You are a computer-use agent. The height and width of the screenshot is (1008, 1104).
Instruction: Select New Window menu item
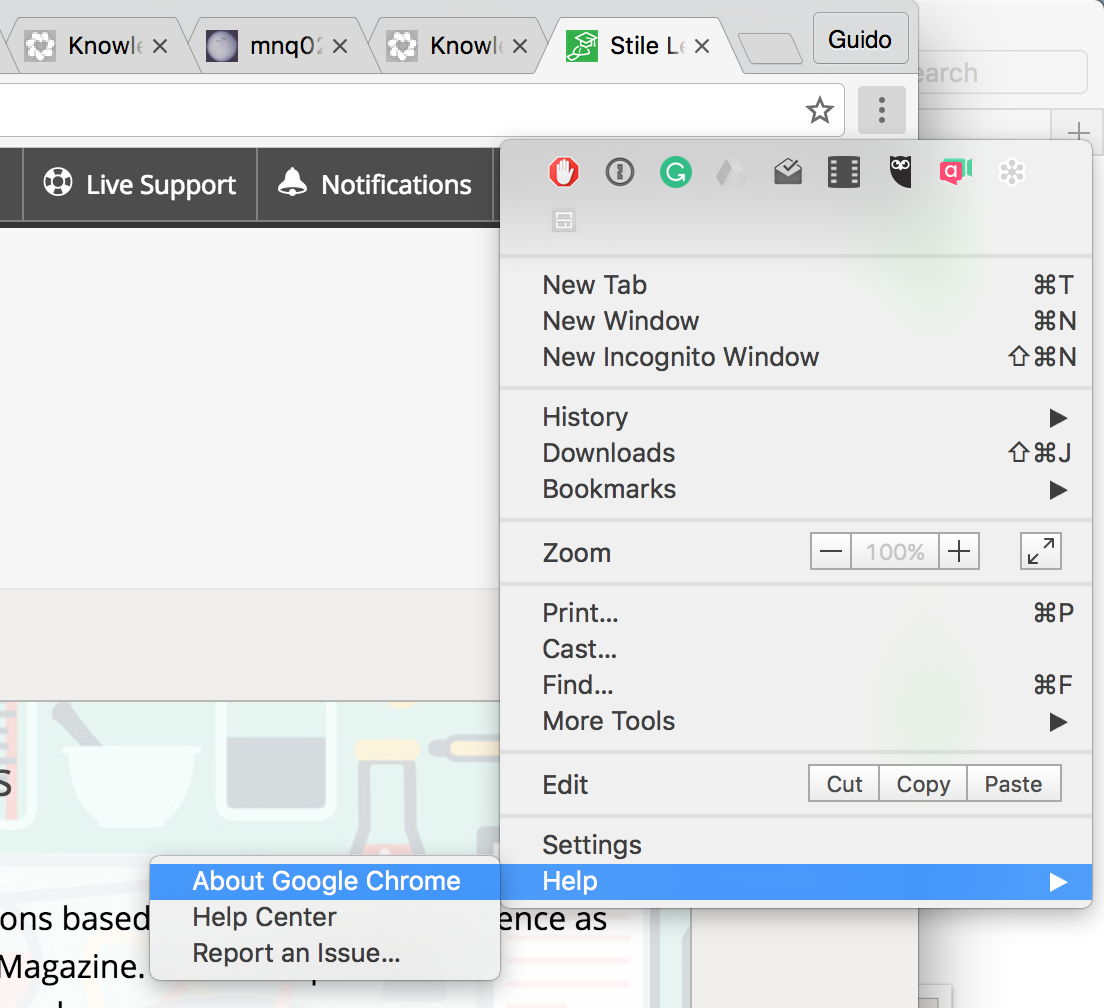796,321
